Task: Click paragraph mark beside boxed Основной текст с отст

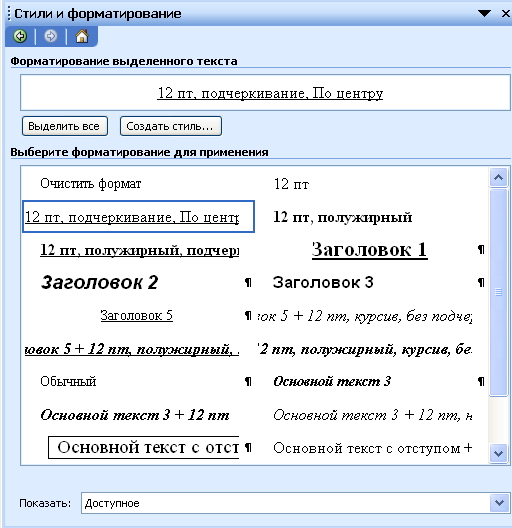Action: [248, 448]
